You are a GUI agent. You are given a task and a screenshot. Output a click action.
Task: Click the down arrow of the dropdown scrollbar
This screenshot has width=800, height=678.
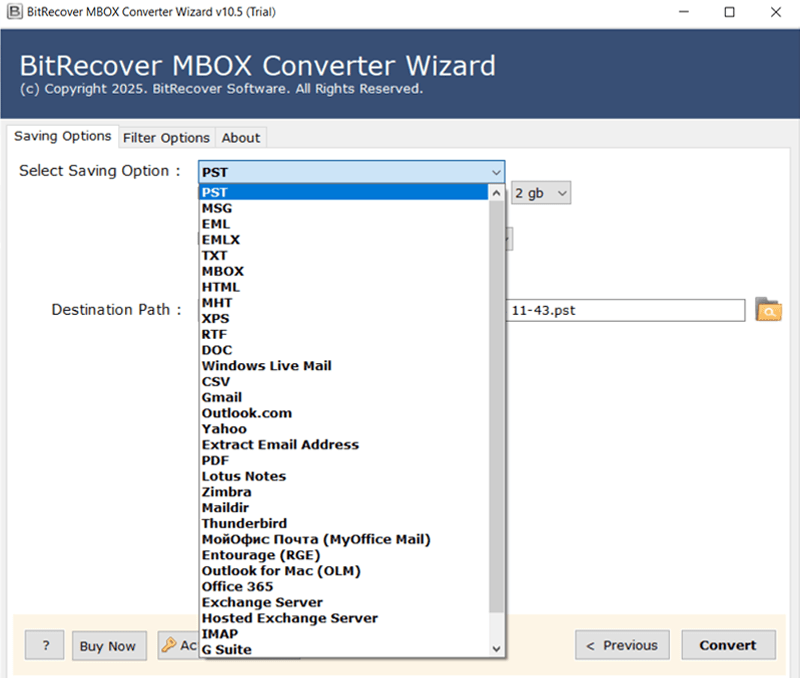(497, 648)
